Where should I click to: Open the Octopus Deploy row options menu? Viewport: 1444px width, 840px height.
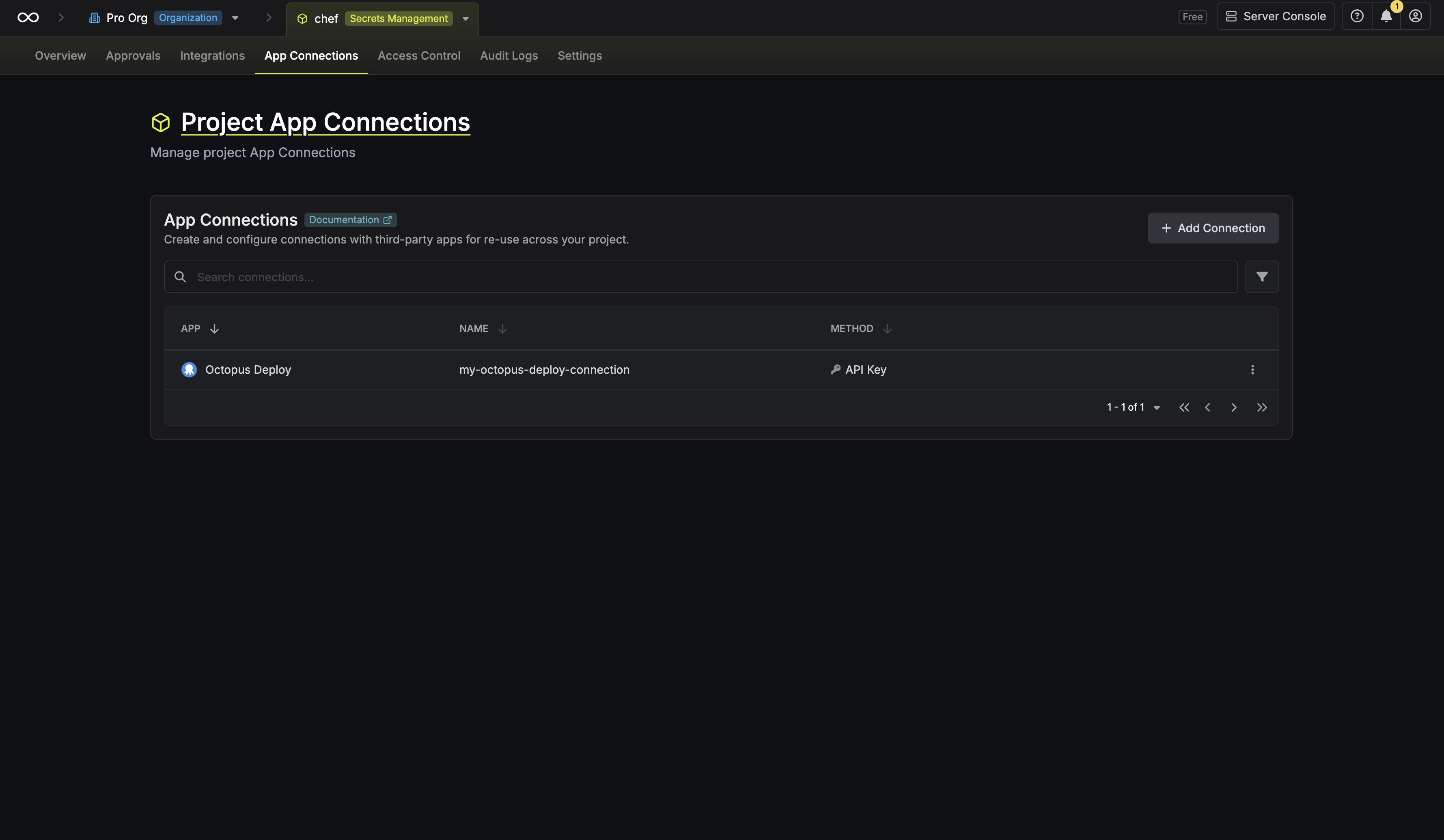[1252, 370]
